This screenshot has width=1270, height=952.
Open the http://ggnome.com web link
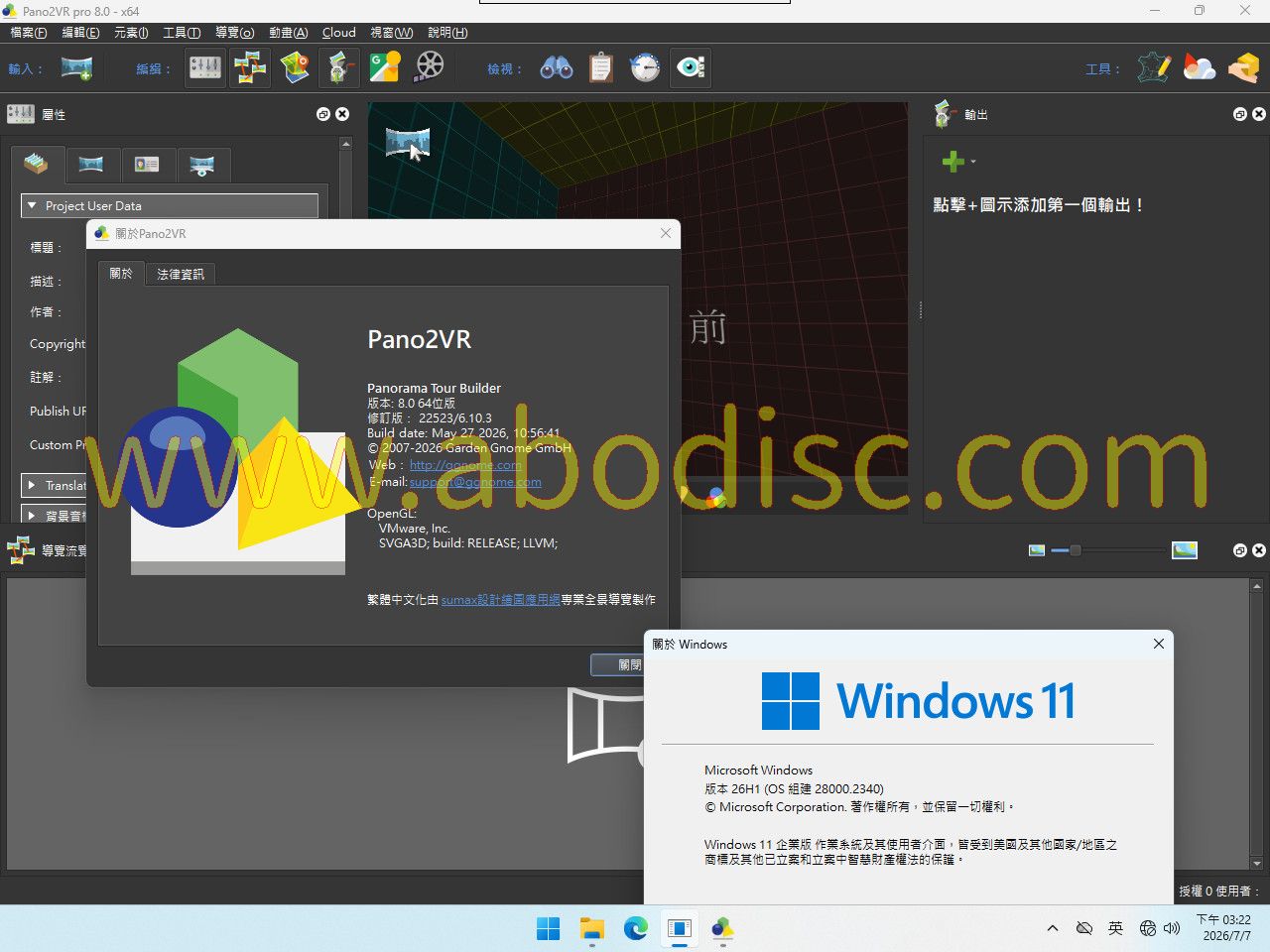tap(465, 465)
